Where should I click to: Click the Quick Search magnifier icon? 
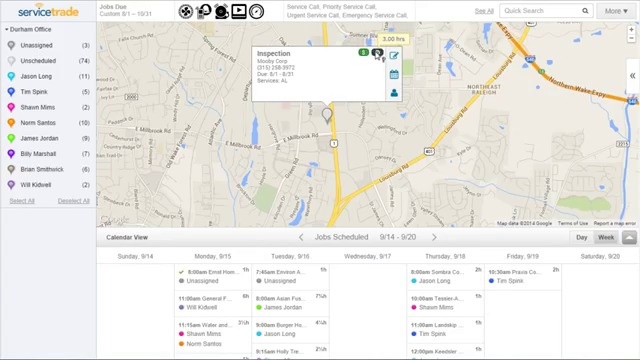click(x=585, y=11)
